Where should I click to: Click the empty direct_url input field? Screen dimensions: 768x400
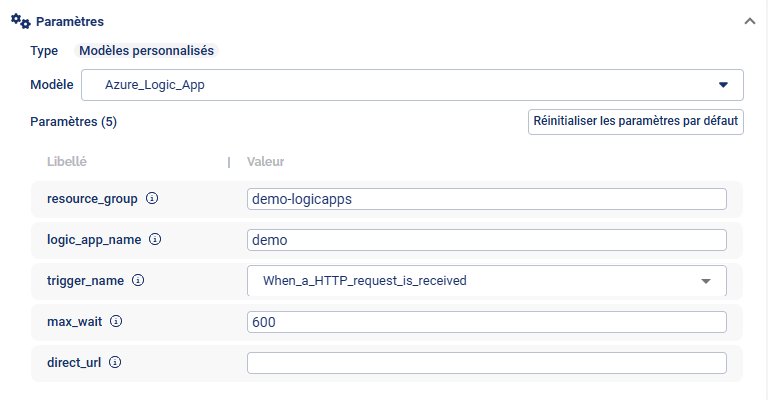click(x=486, y=363)
